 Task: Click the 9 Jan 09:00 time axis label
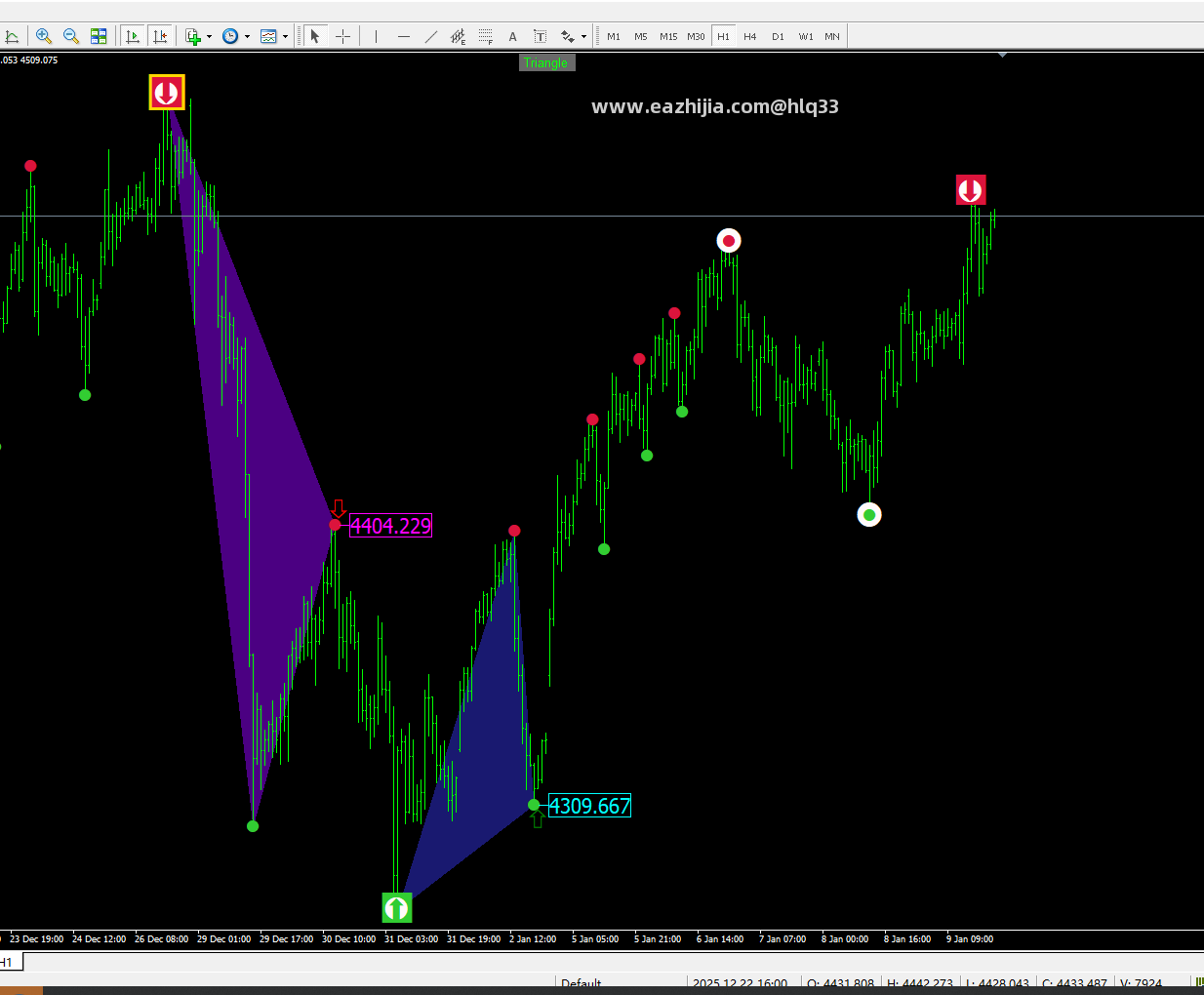point(970,939)
